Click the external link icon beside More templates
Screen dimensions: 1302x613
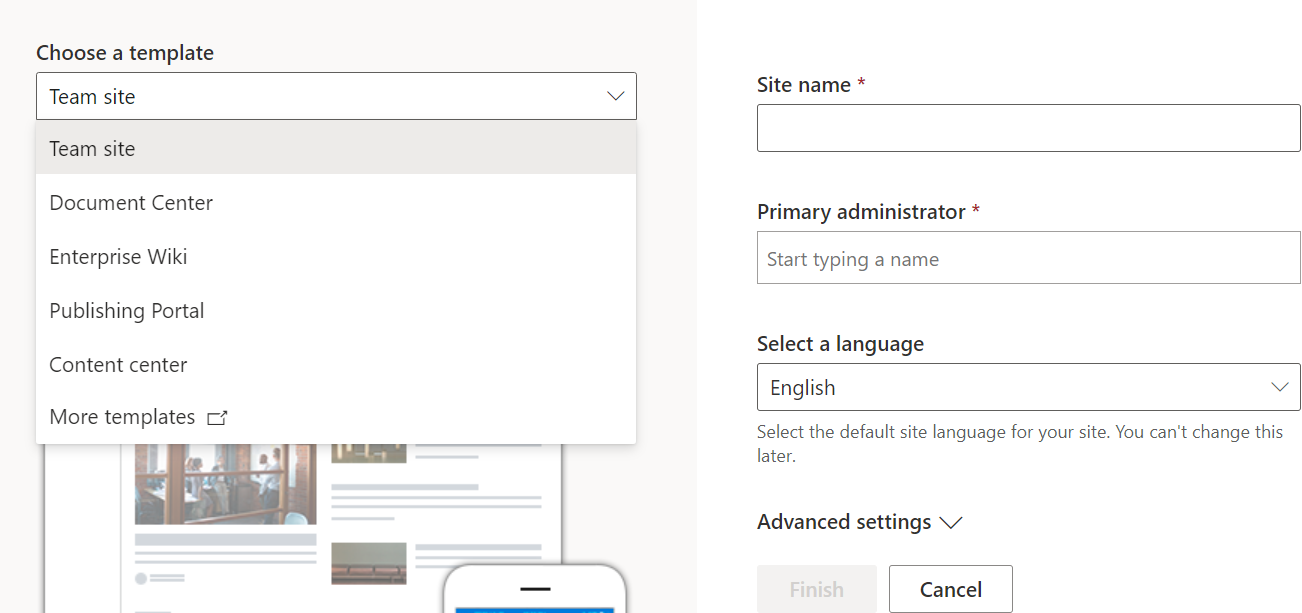(x=217, y=418)
